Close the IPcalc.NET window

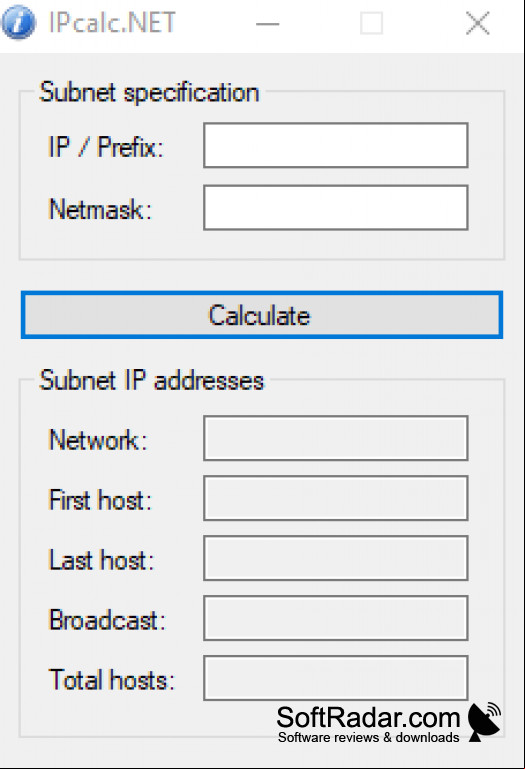click(x=477, y=23)
